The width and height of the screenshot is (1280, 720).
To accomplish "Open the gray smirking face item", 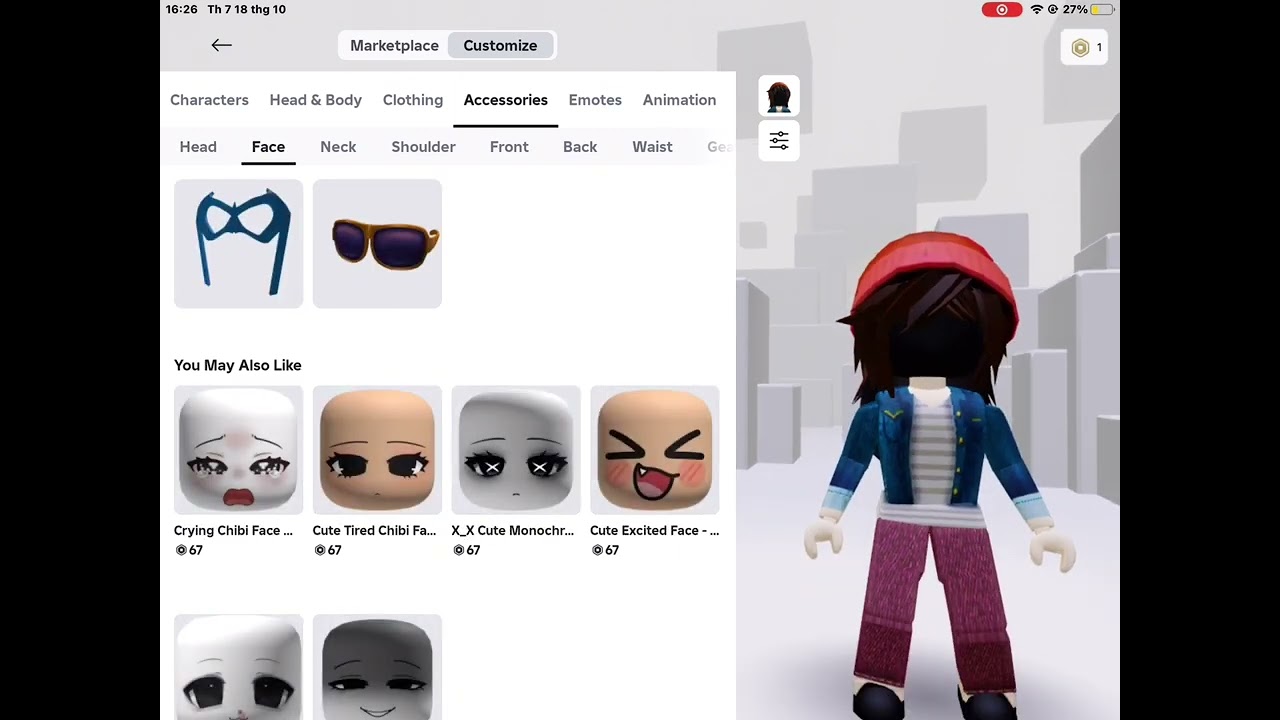I will 377,667.
